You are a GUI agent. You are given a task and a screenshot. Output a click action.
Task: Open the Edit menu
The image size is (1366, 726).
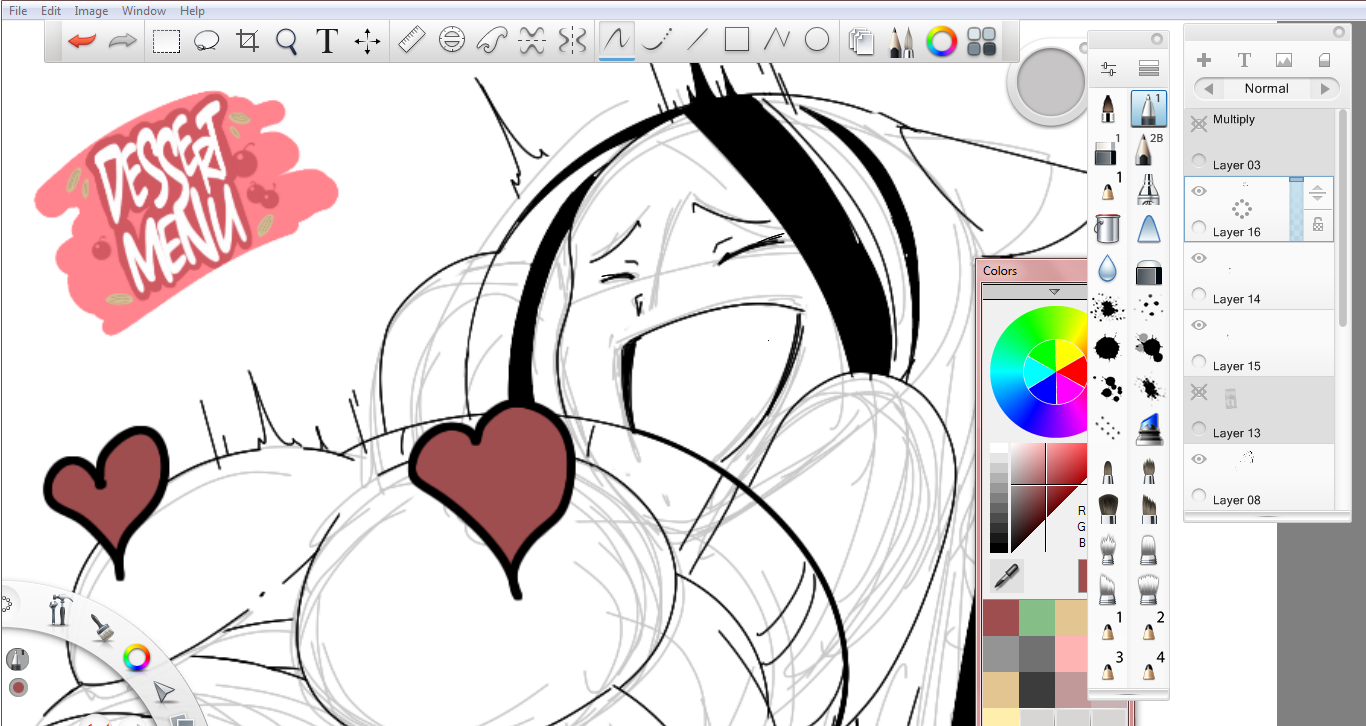click(51, 11)
